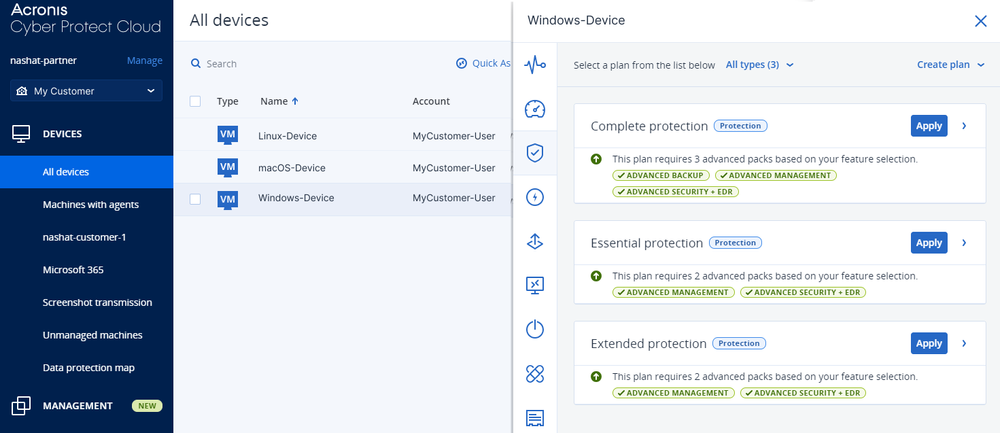Apply the Complete protection plan
Viewport: 1000px width, 433px height.
929,126
